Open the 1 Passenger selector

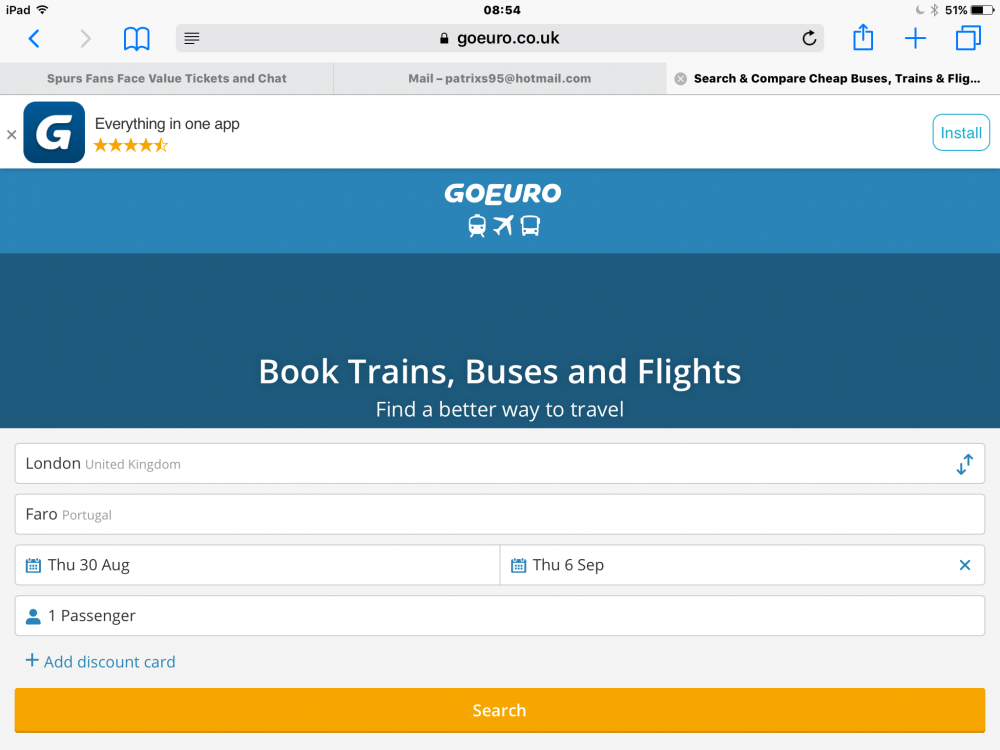500,615
